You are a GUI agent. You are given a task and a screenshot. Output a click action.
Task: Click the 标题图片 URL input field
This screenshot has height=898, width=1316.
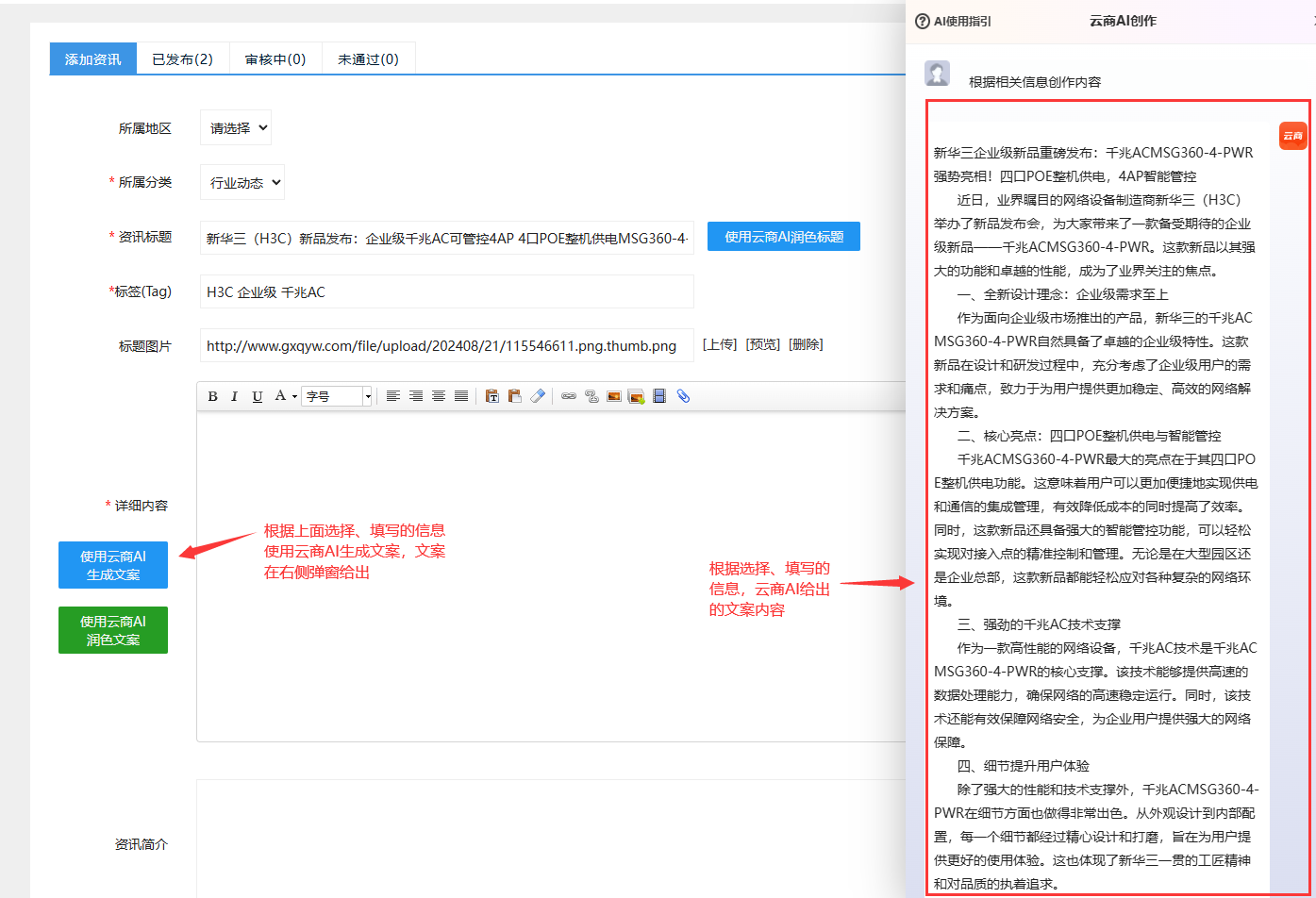point(447,345)
